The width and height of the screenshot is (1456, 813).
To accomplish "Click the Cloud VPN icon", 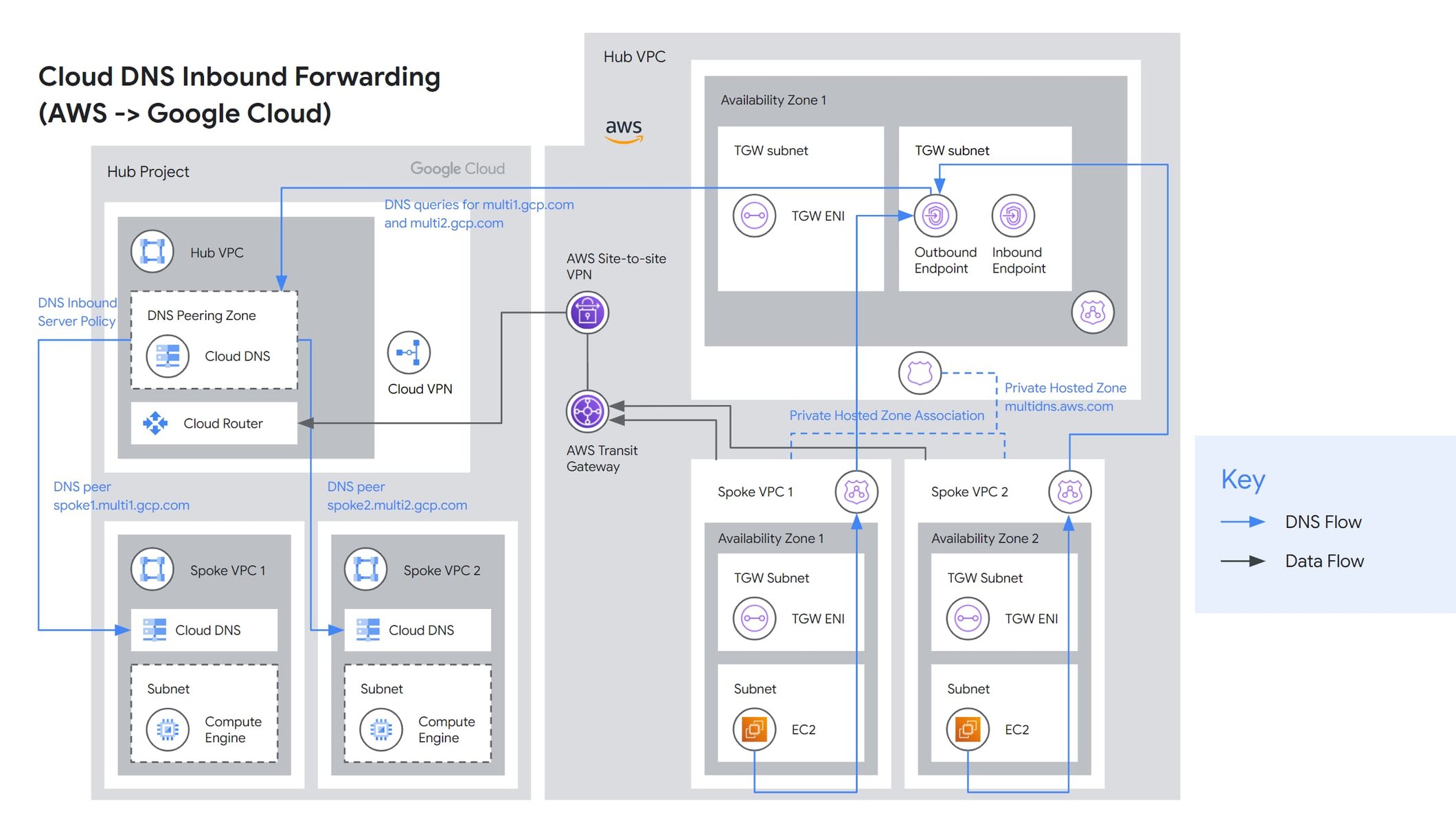I will [409, 352].
